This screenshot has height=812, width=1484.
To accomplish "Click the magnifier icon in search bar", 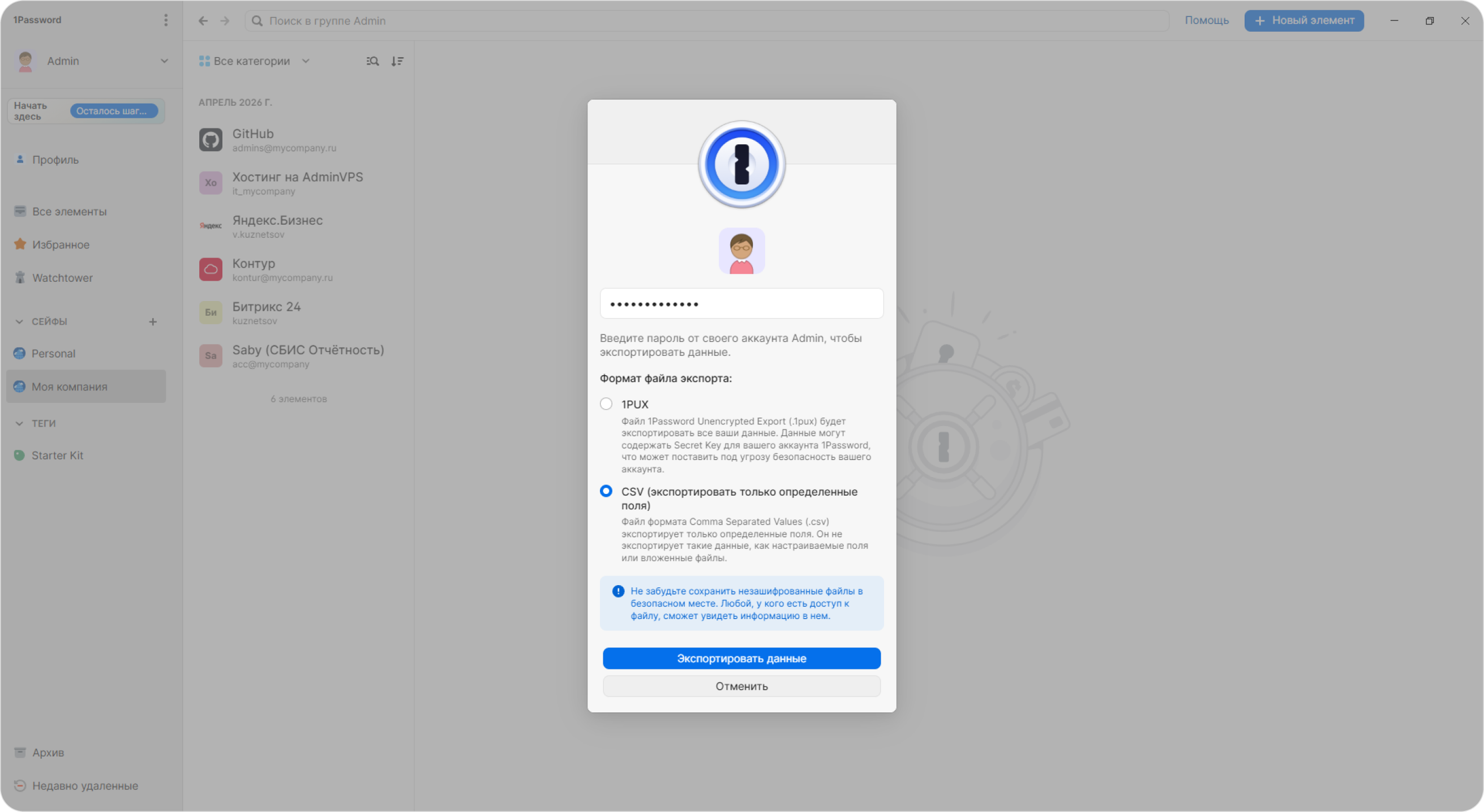I will [257, 21].
